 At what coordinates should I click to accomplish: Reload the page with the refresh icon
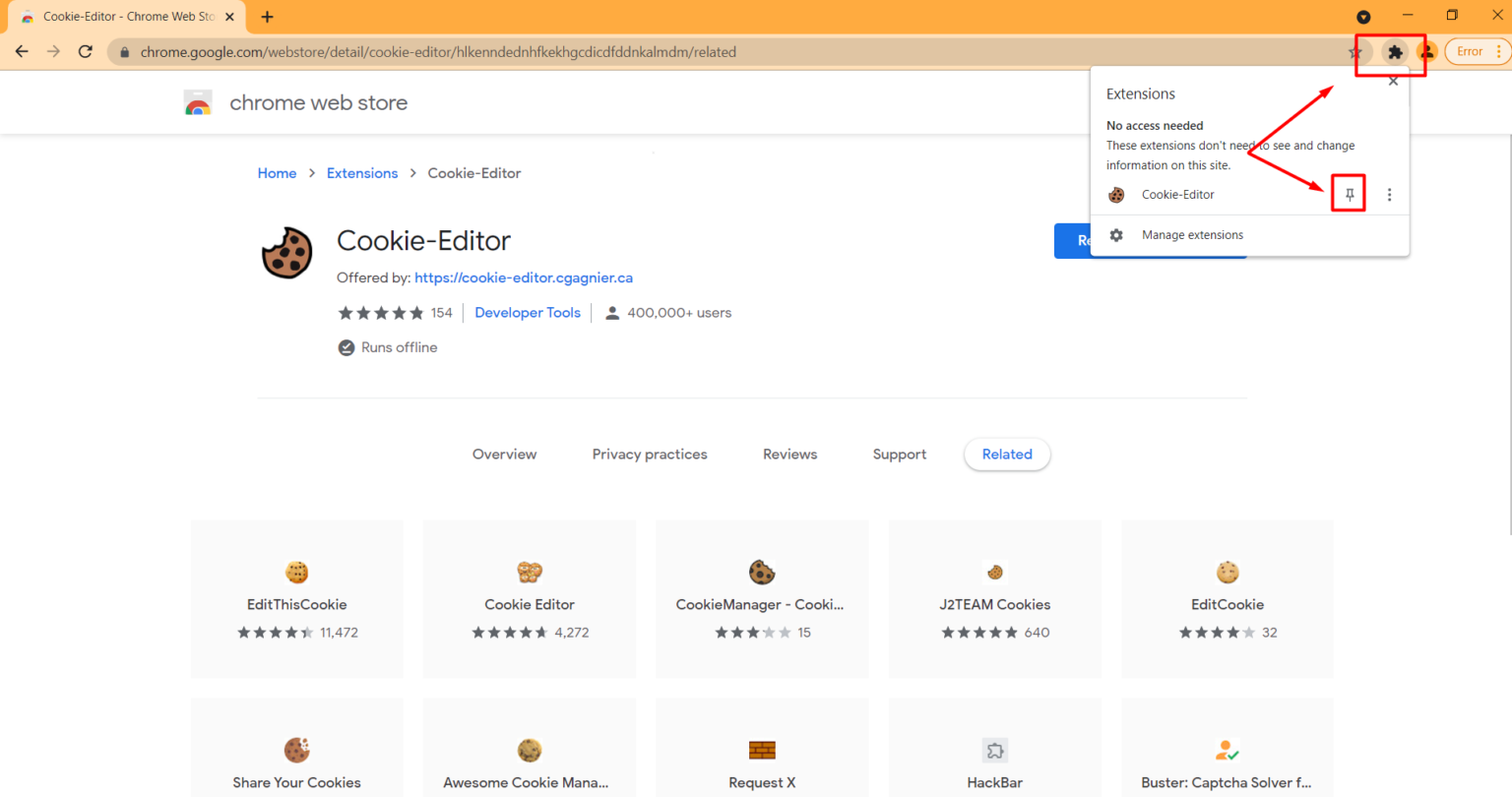85,51
